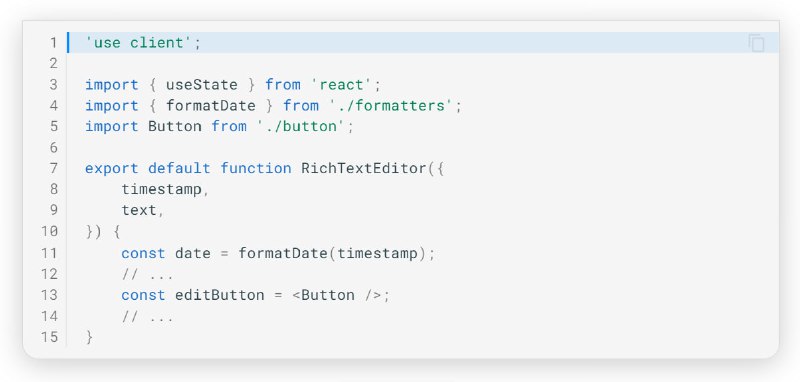
Task: Click the text parameter on line 9
Action: click(x=139, y=210)
